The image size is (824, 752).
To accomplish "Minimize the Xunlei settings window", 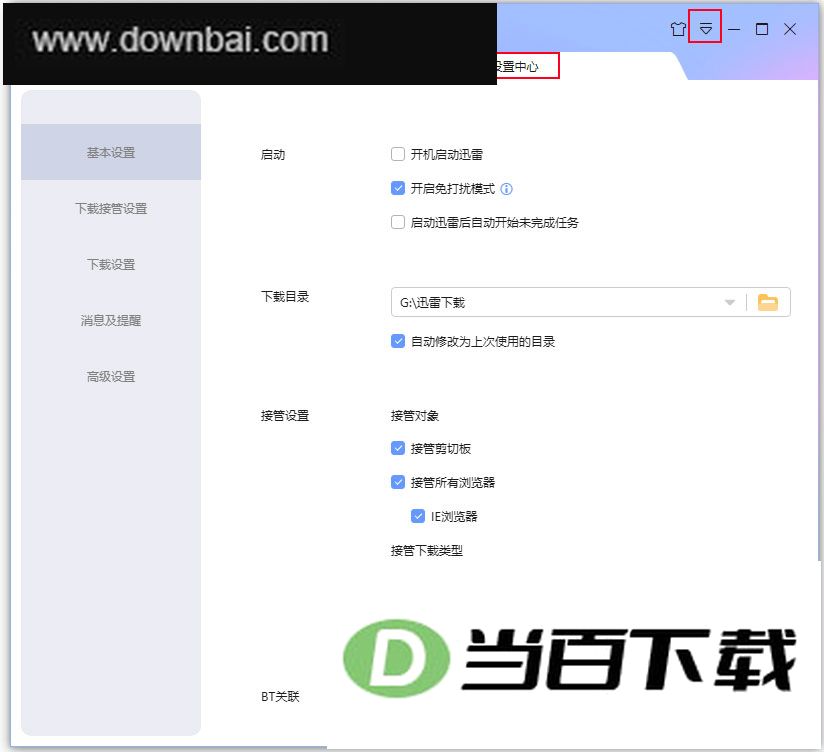I will click(734, 29).
